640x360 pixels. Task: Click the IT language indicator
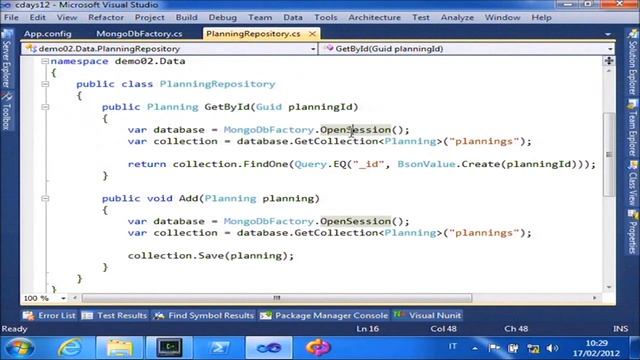coord(452,347)
